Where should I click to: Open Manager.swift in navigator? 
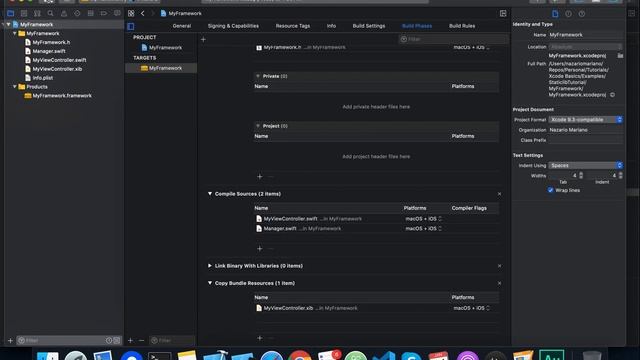click(x=49, y=51)
